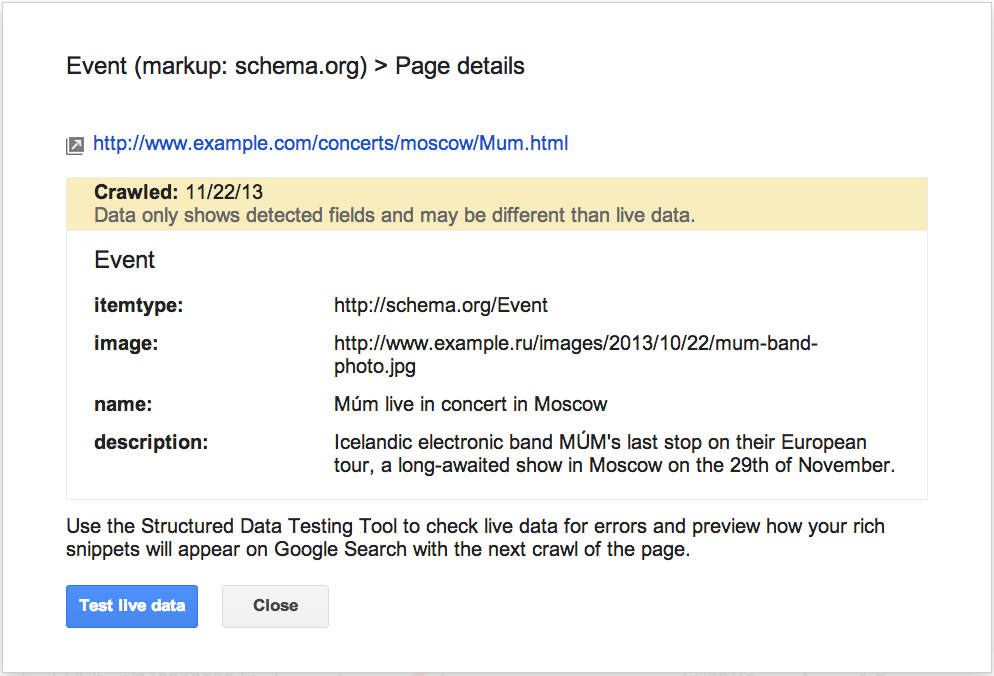Select the image field label

(x=127, y=344)
